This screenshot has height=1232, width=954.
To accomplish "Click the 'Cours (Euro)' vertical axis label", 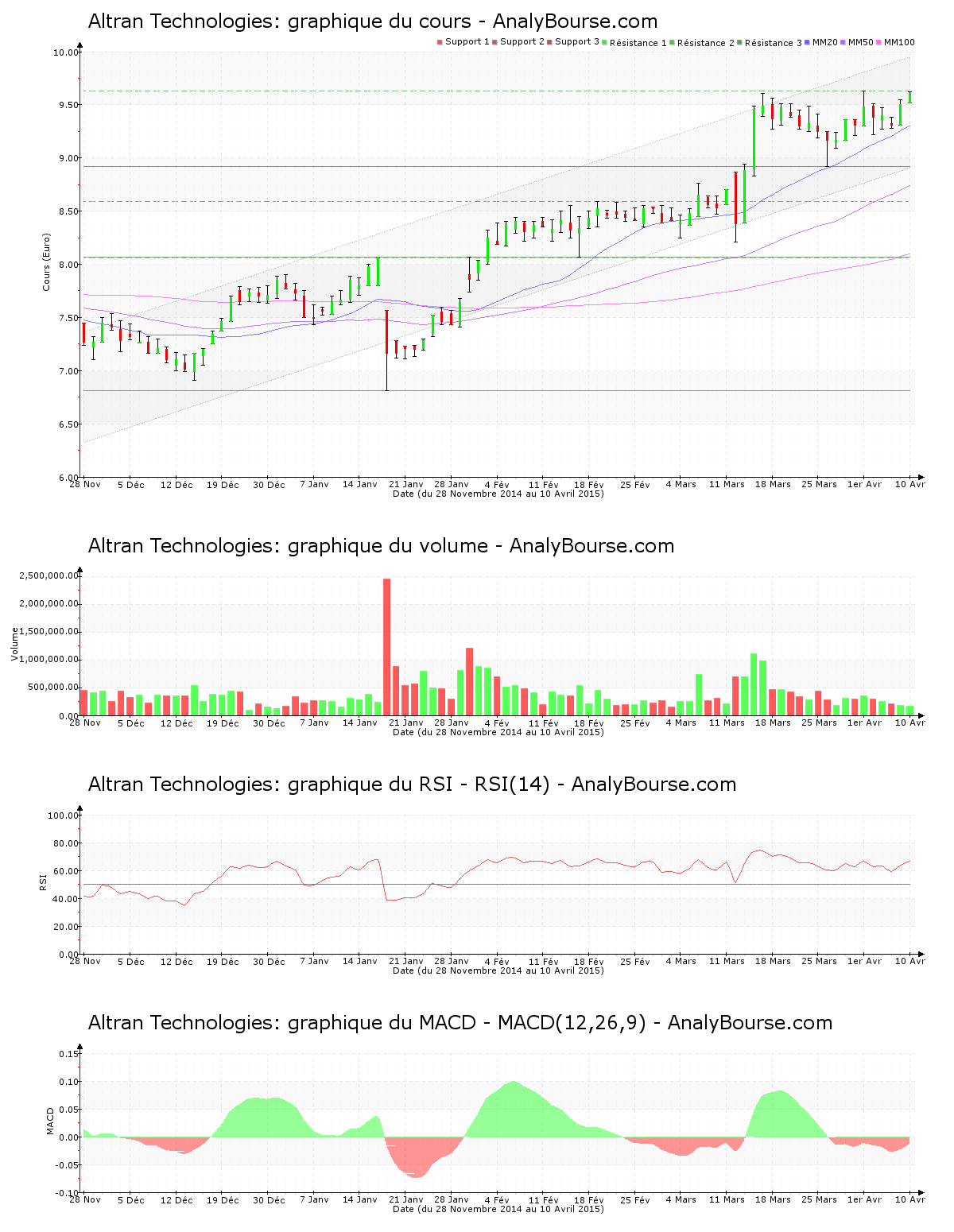I will pyautogui.click(x=46, y=262).
